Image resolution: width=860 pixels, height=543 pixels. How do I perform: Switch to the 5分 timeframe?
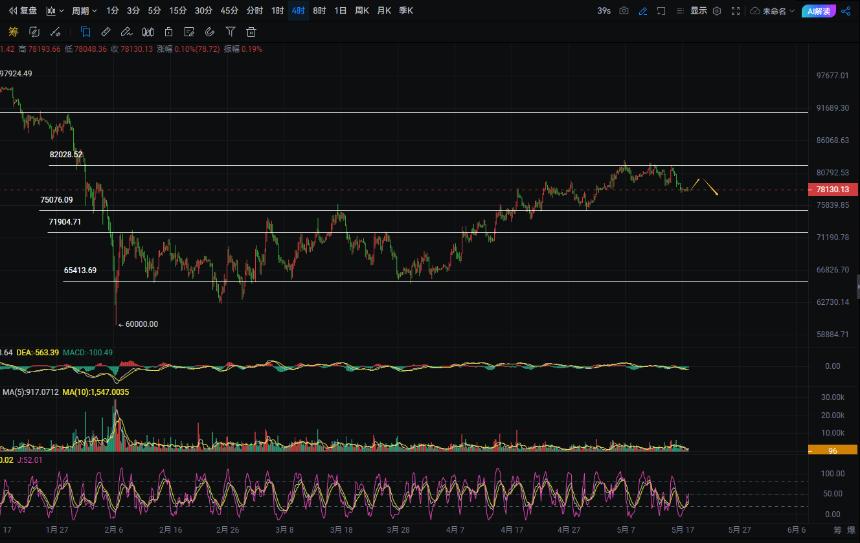(154, 10)
